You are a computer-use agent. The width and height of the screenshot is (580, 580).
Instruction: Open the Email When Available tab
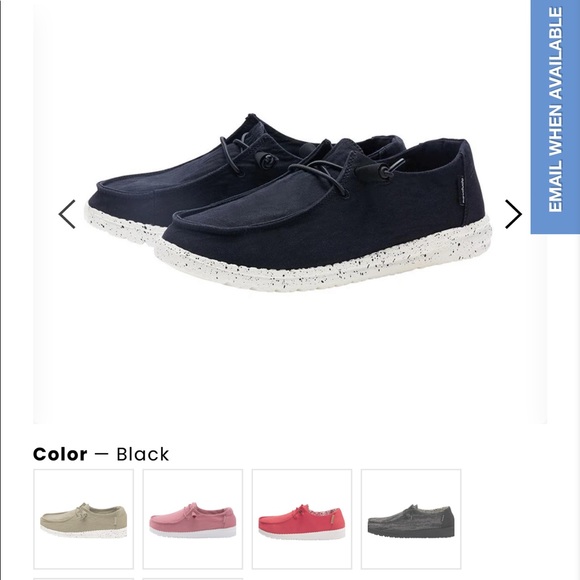coord(555,116)
